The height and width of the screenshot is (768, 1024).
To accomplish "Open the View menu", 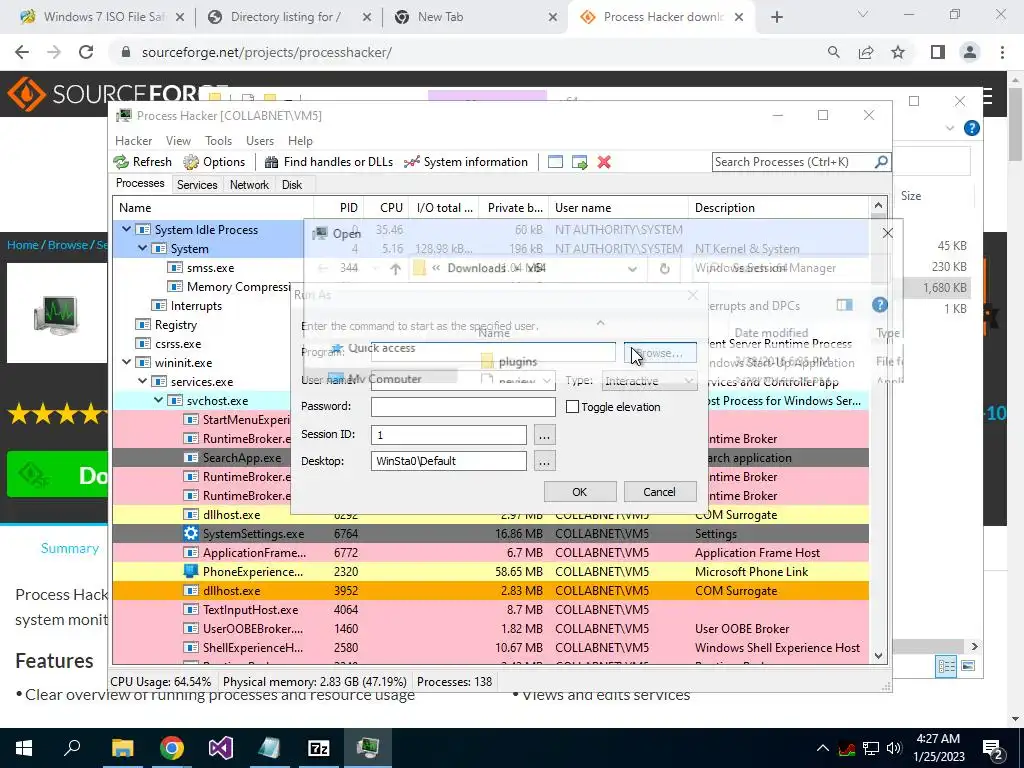I will tap(178, 140).
